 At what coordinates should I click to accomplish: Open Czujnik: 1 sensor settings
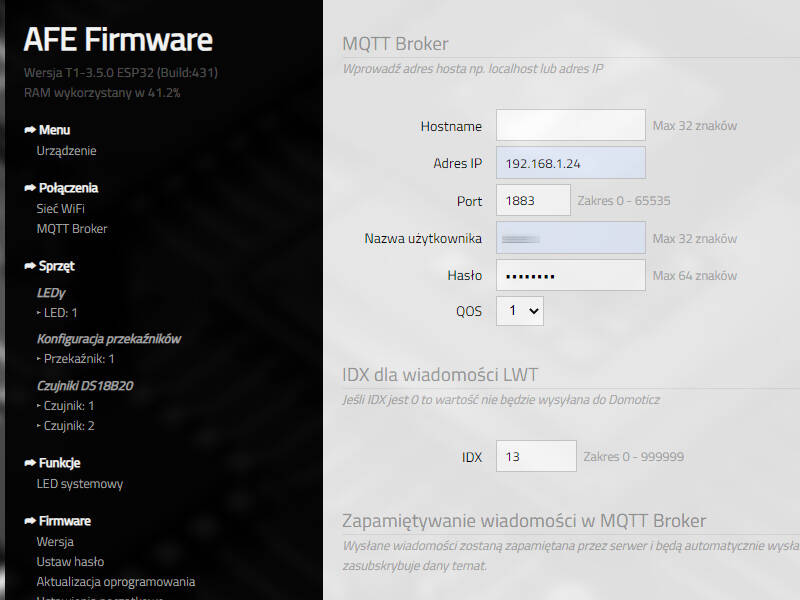point(69,406)
